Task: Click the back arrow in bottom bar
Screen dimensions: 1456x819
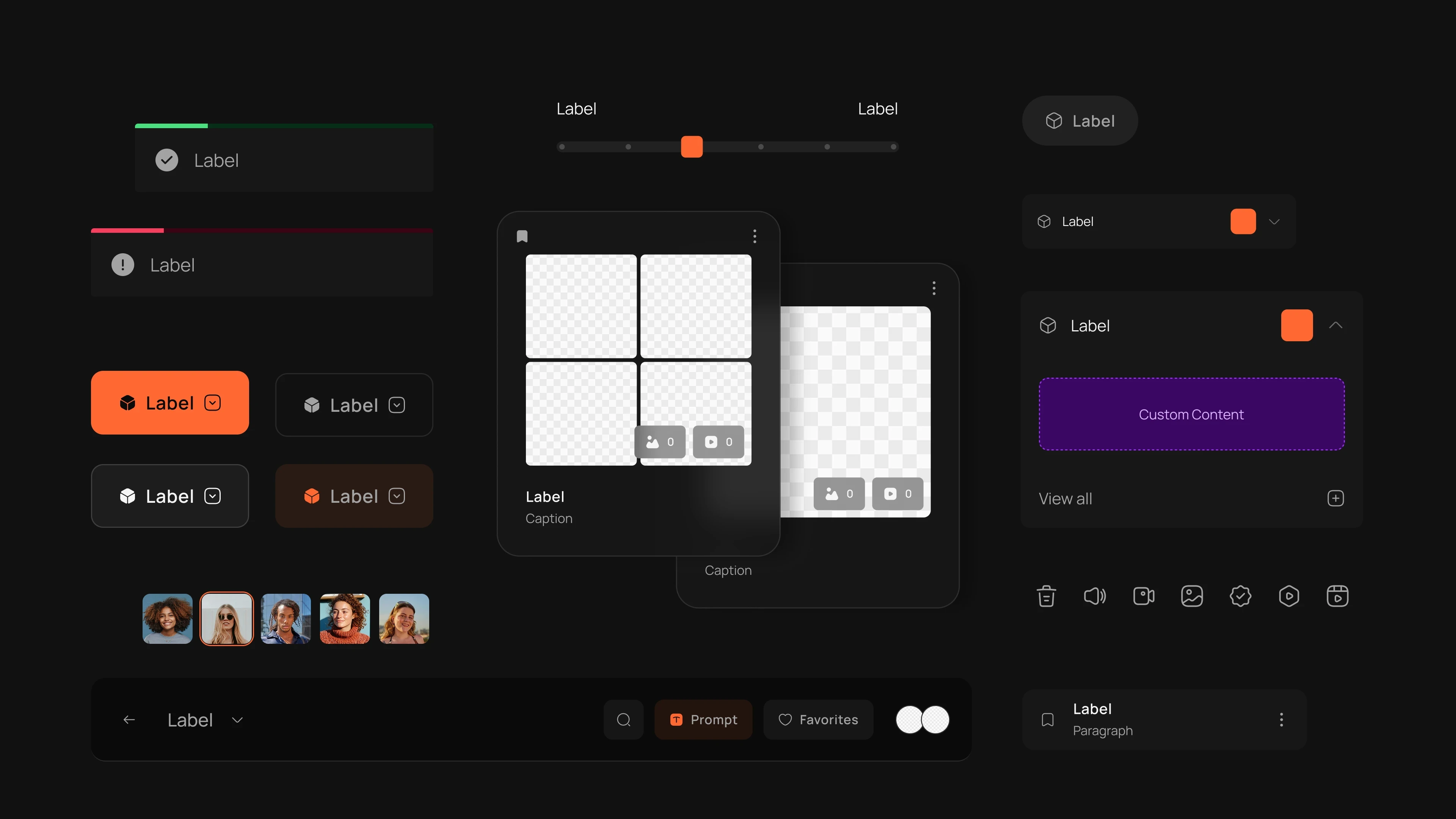Action: point(129,720)
